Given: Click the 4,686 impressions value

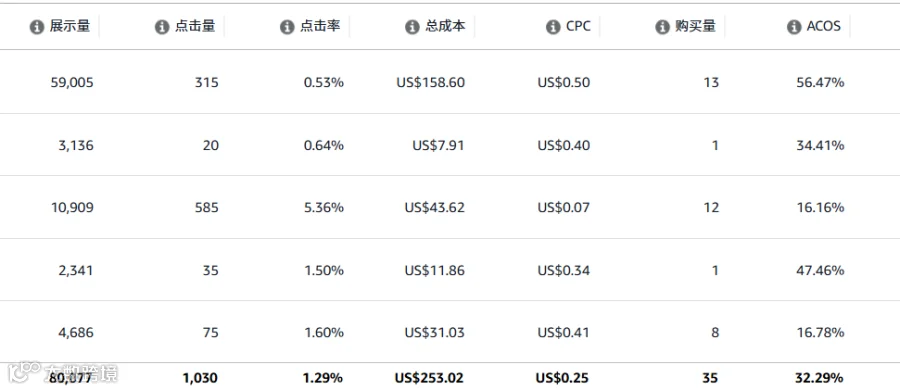Looking at the screenshot, I should click(75, 333).
